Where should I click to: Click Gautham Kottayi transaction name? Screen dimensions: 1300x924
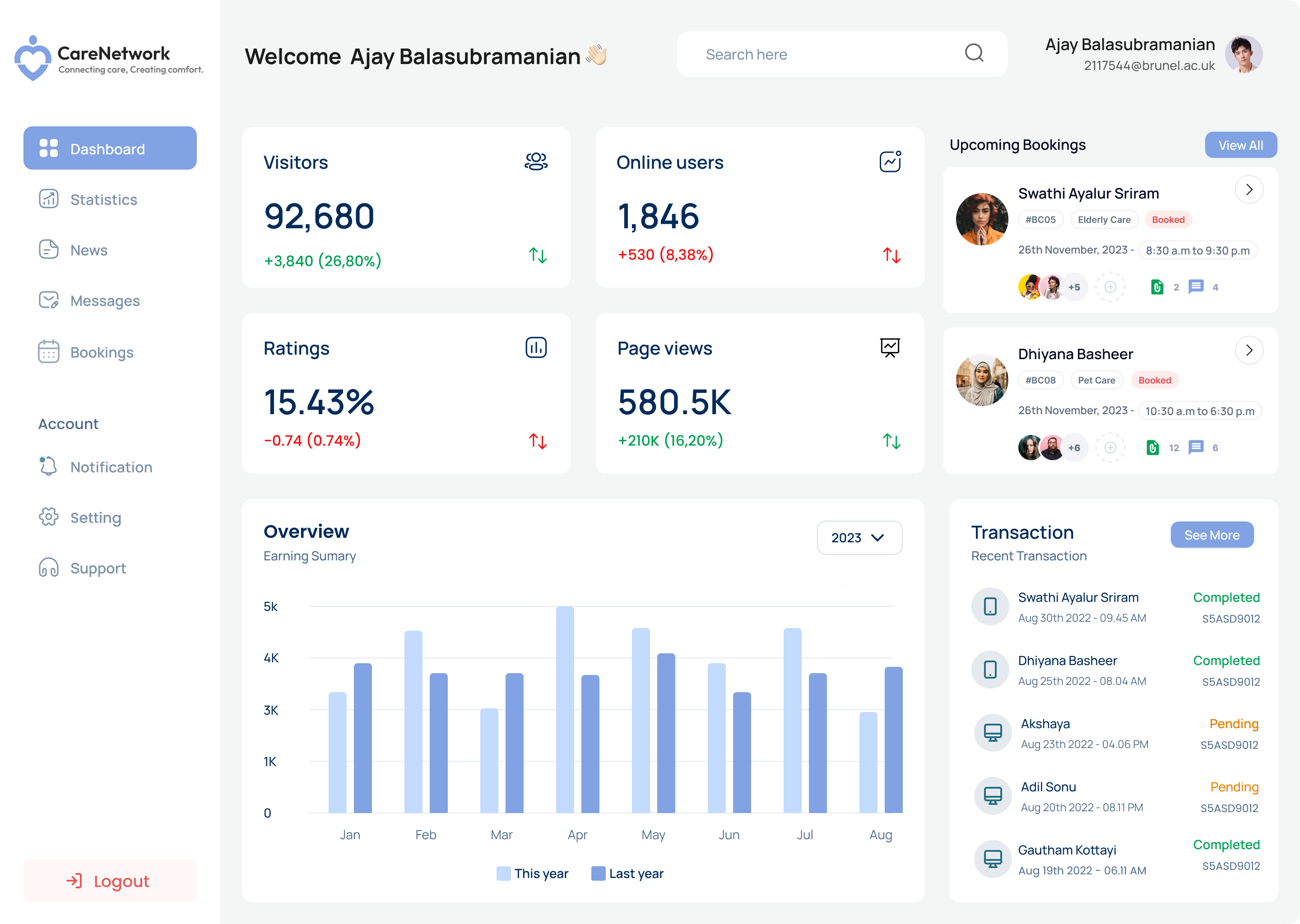click(x=1067, y=850)
